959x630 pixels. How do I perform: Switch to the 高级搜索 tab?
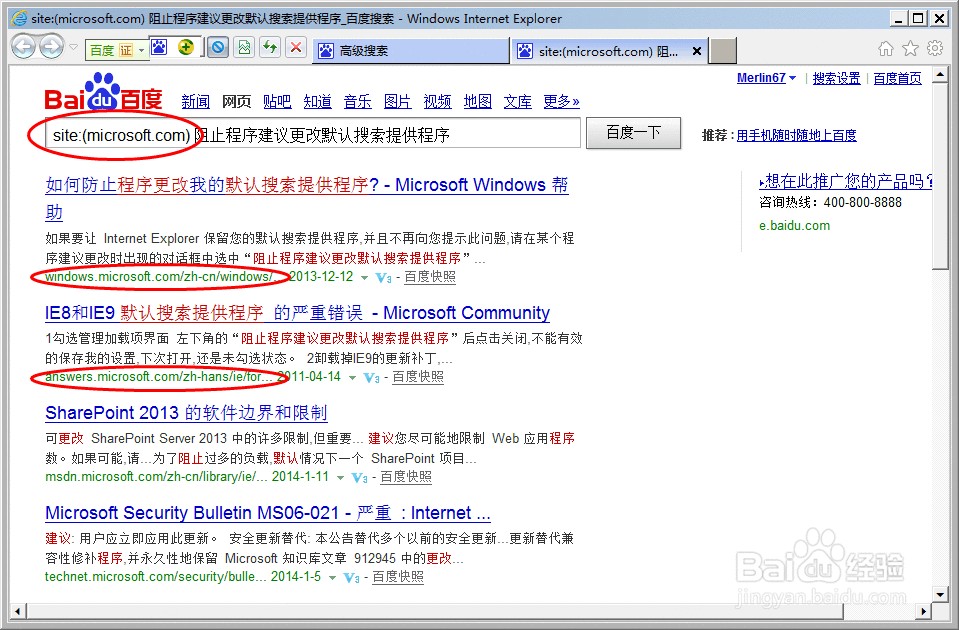click(411, 51)
